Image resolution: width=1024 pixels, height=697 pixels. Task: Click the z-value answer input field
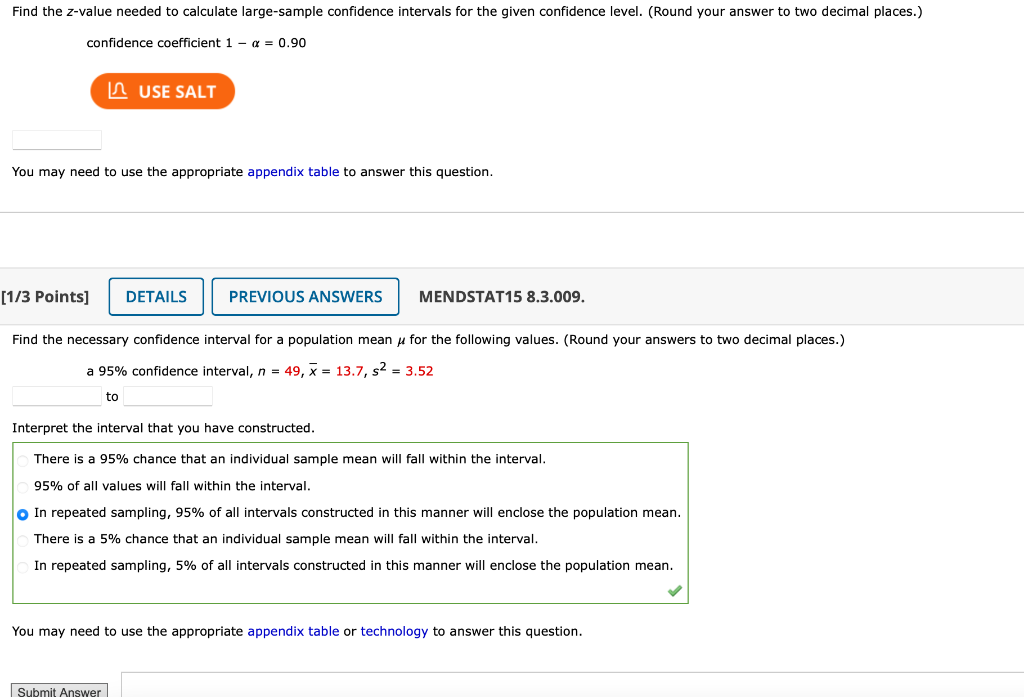pos(56,139)
